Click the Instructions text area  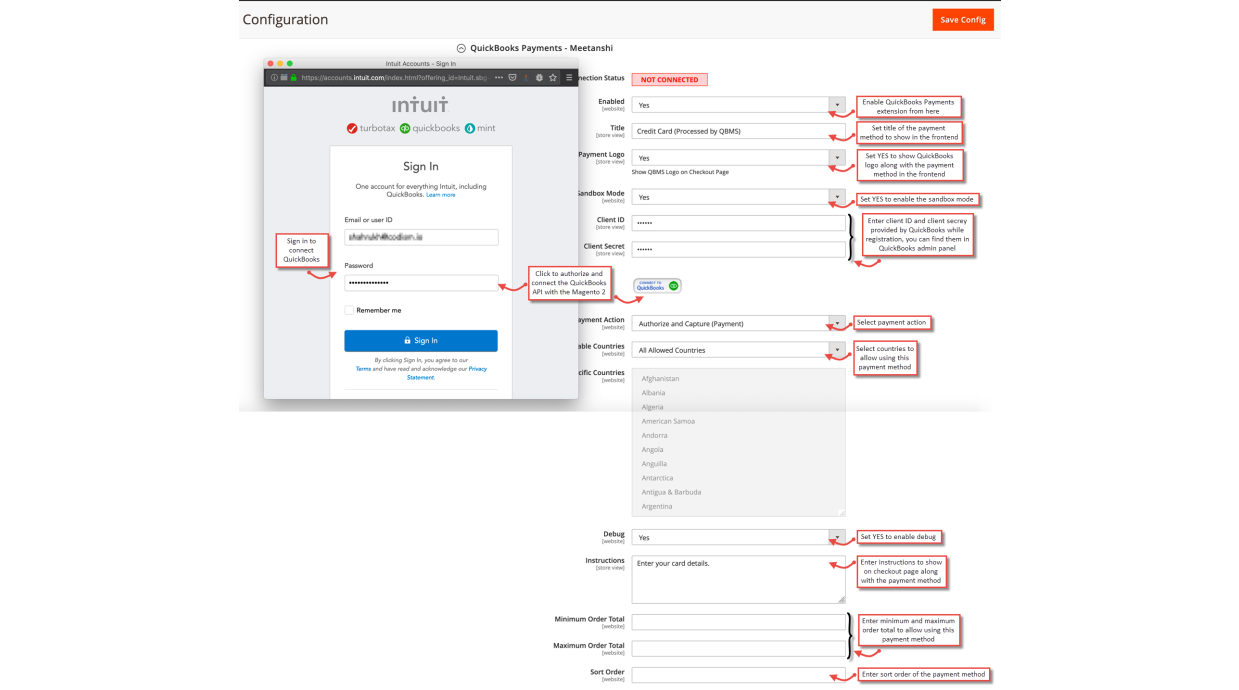pyautogui.click(x=739, y=580)
